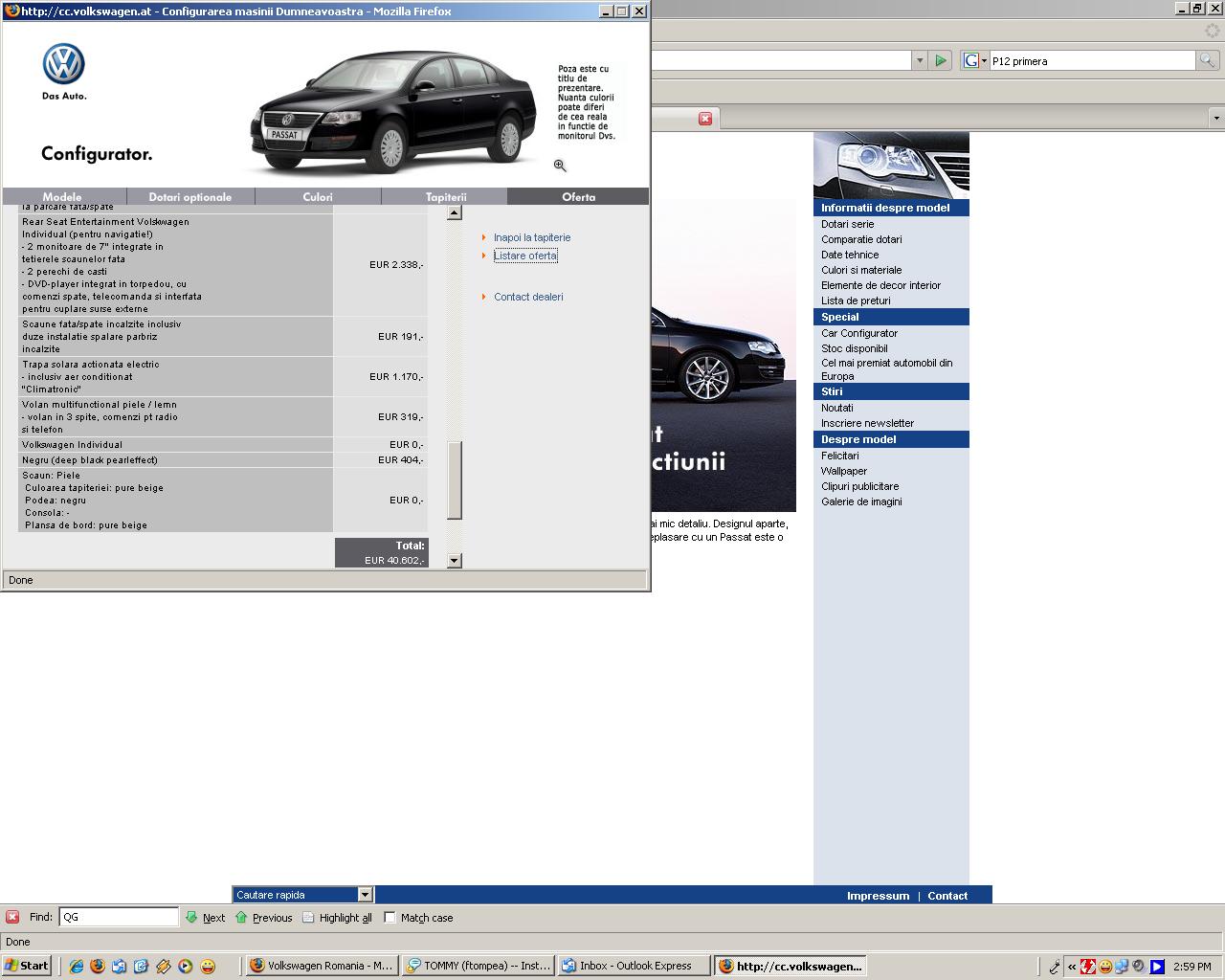Click the search magnifier button next to P12 primera
This screenshot has height=980, width=1225.
click(1208, 60)
